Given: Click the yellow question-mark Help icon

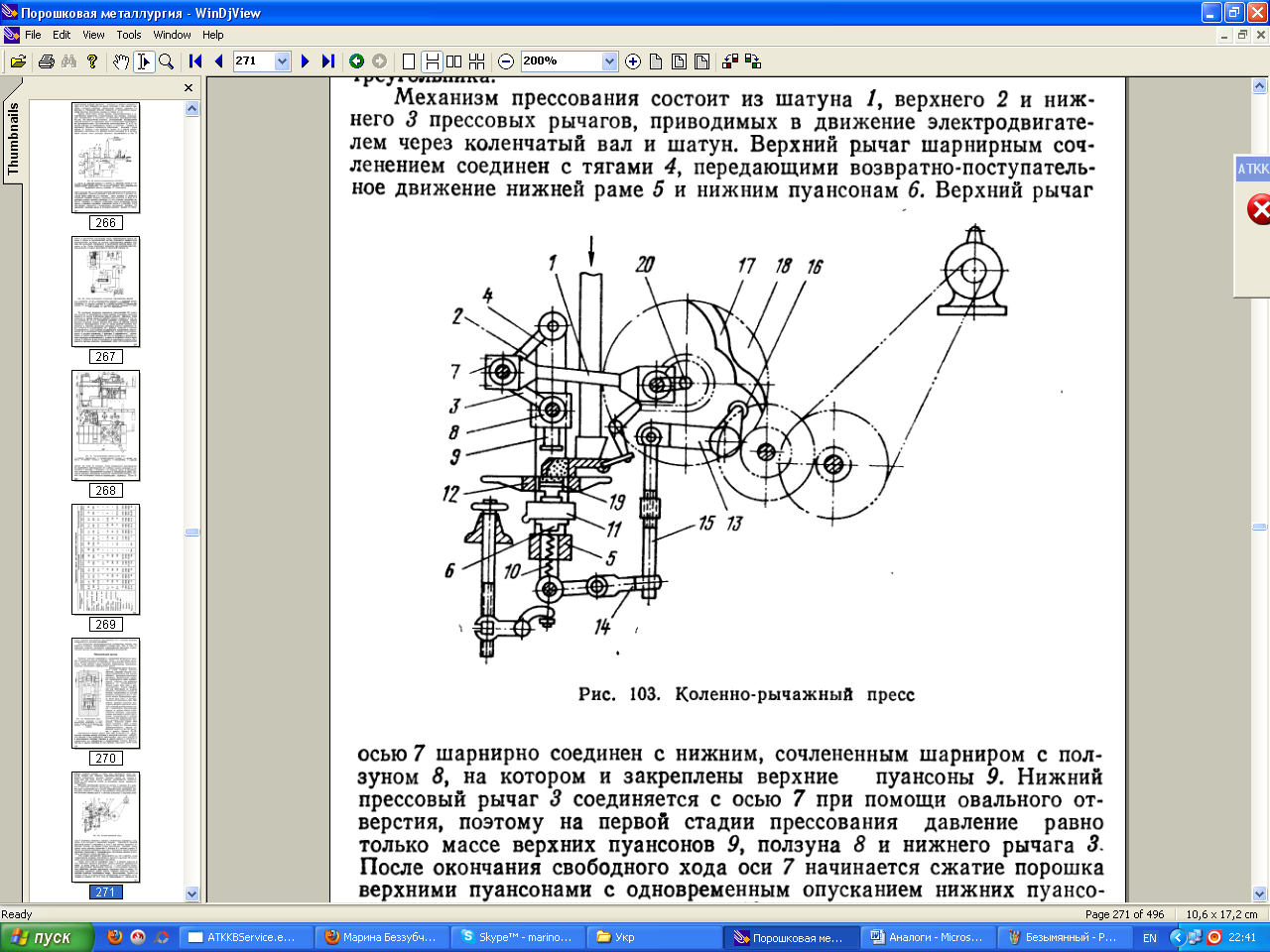Looking at the screenshot, I should point(92,61).
